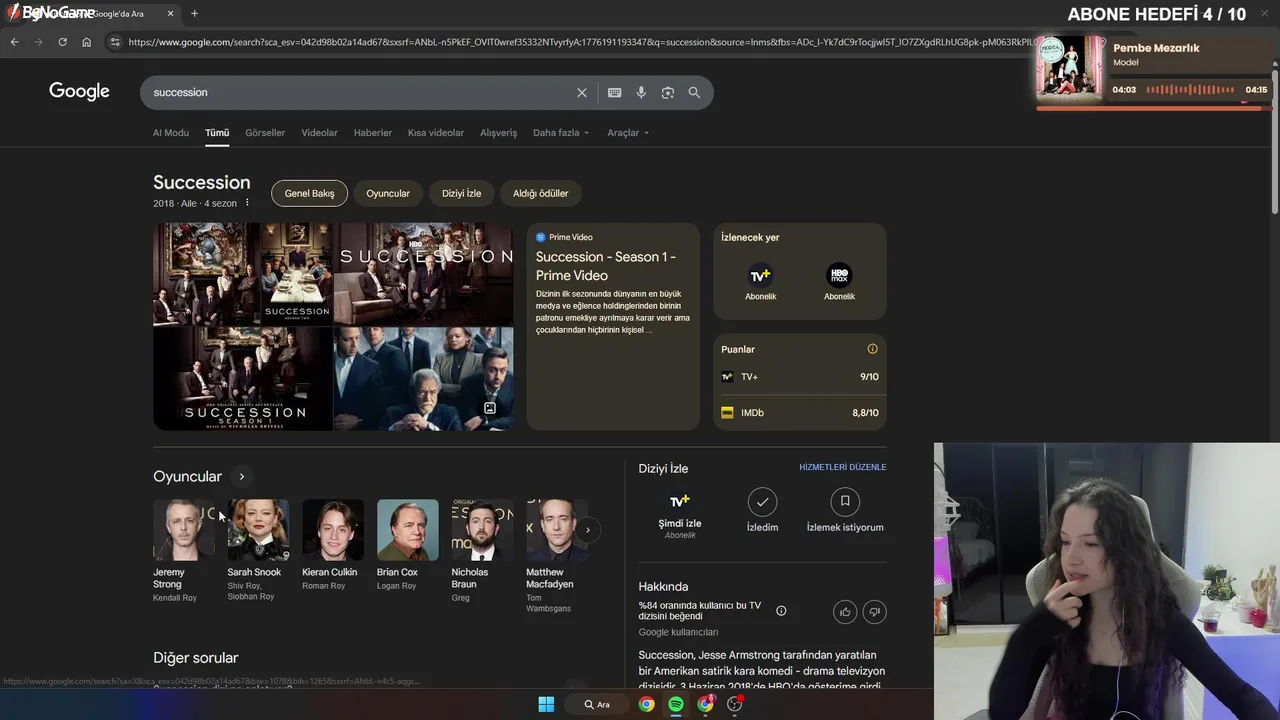Screen dimensions: 1280x720
Task: Clear the search box with the X icon
Action: pyautogui.click(x=582, y=92)
